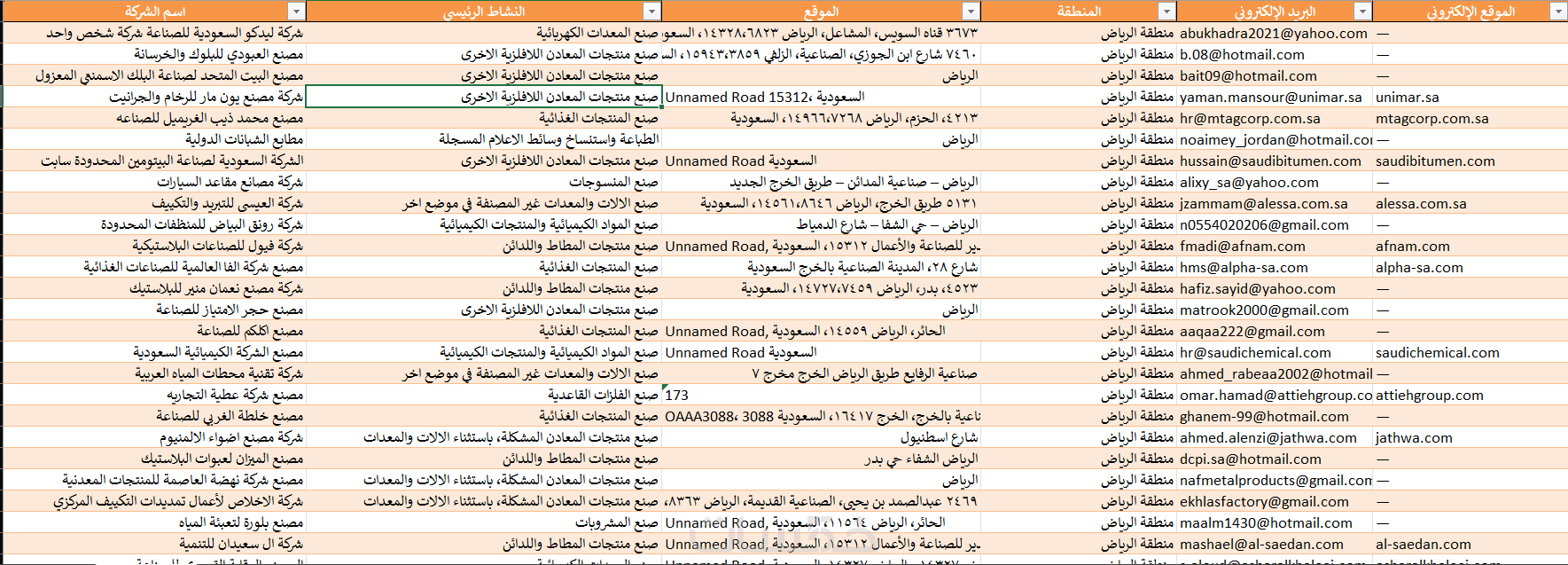Image resolution: width=1568 pixels, height=565 pixels.
Task: Click the n0554020206@gmail.com cell
Action: [1275, 224]
